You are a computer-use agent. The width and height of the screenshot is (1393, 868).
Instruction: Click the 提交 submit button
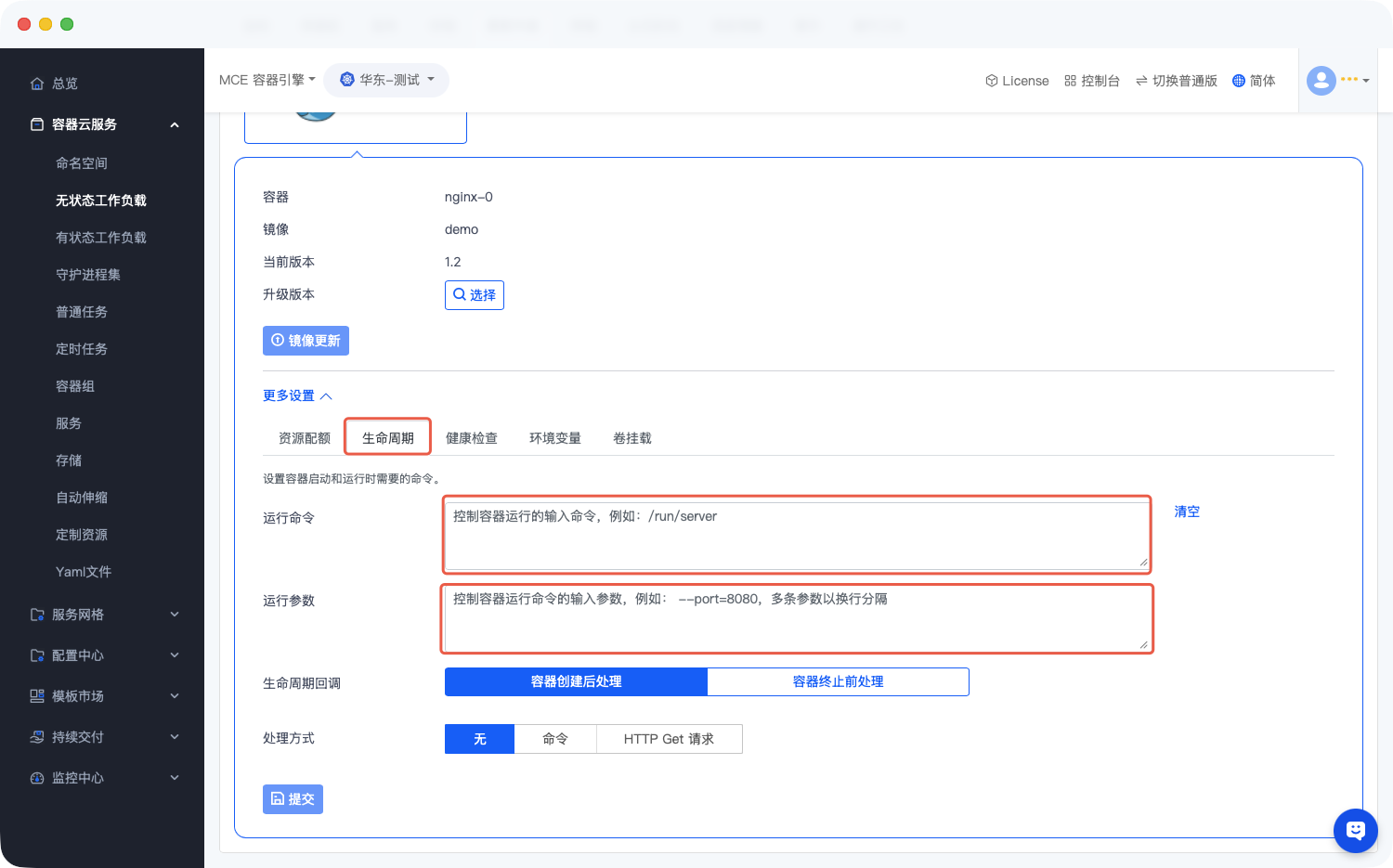click(x=293, y=798)
